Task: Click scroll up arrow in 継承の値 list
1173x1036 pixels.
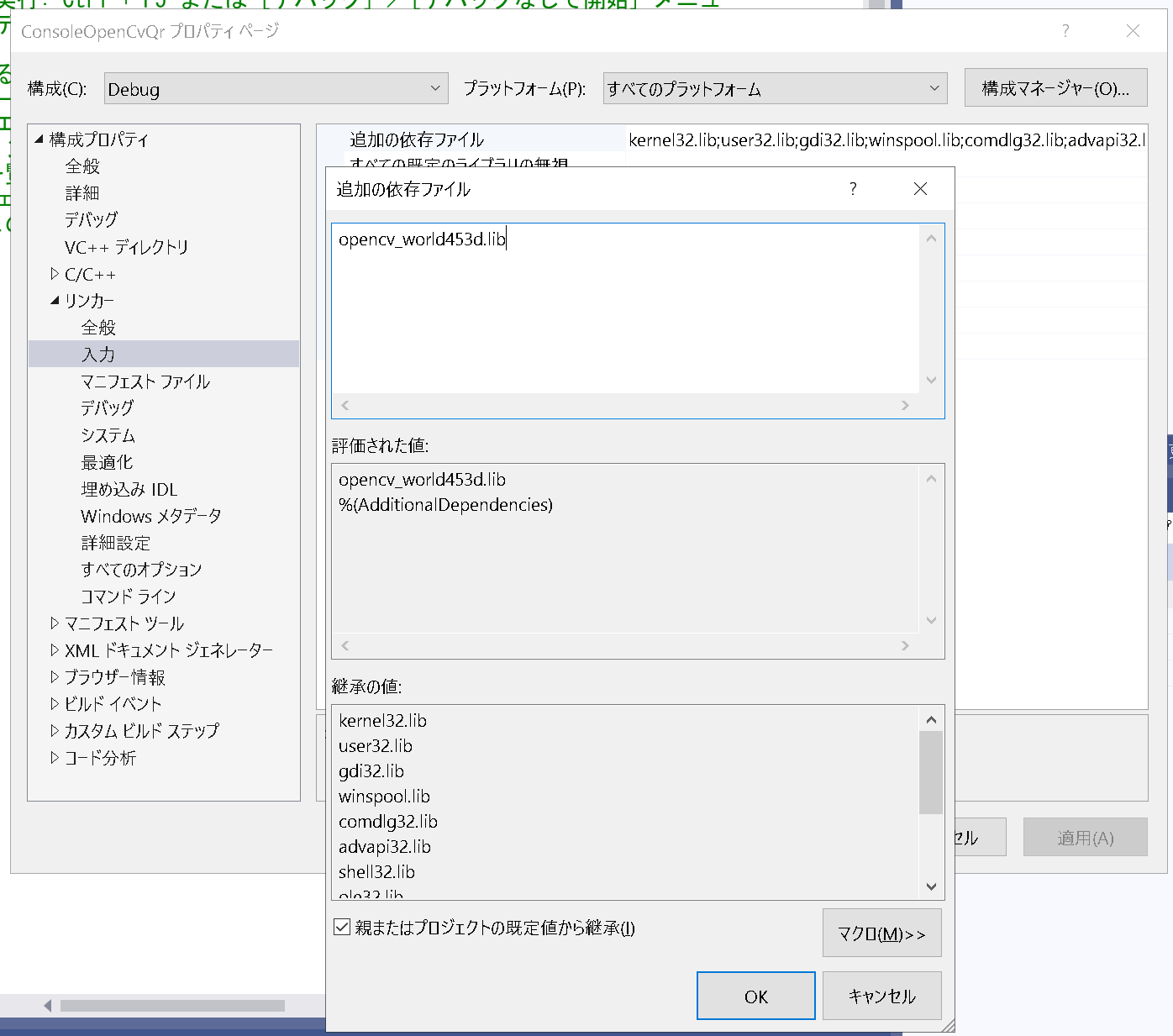Action: (x=931, y=719)
